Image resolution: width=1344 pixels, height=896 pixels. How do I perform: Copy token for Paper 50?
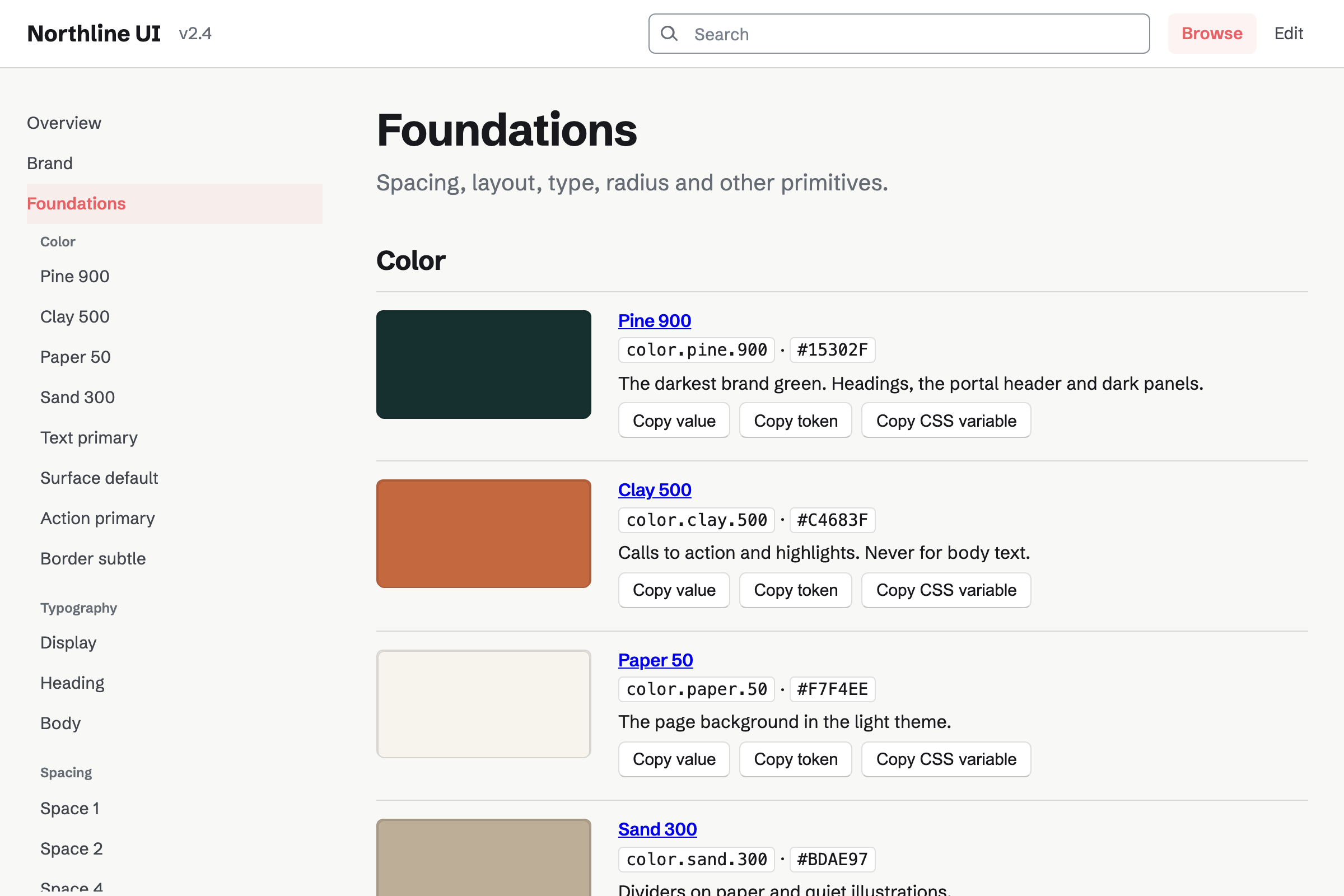pos(795,759)
